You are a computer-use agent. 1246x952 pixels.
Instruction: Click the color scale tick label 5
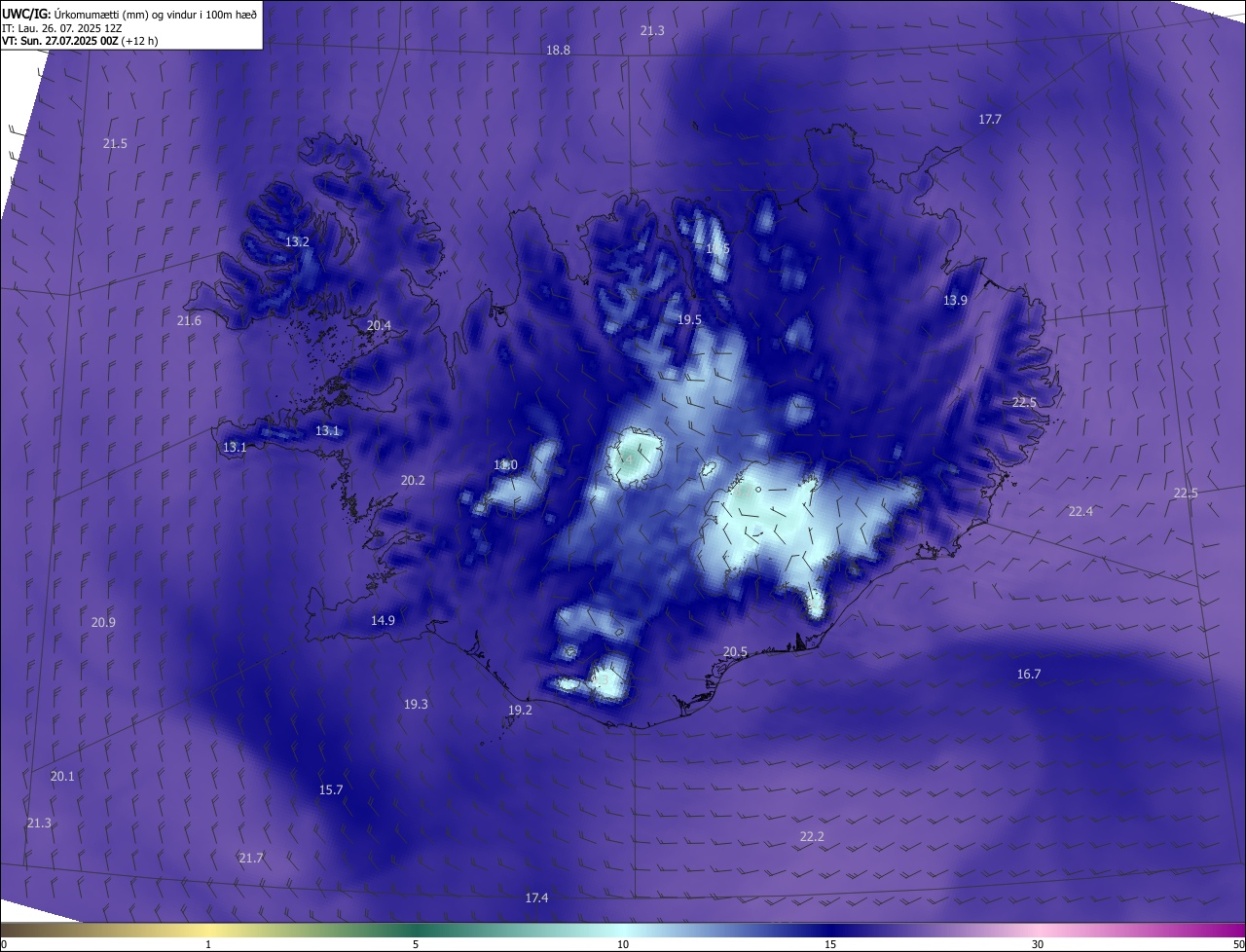pyautogui.click(x=416, y=944)
